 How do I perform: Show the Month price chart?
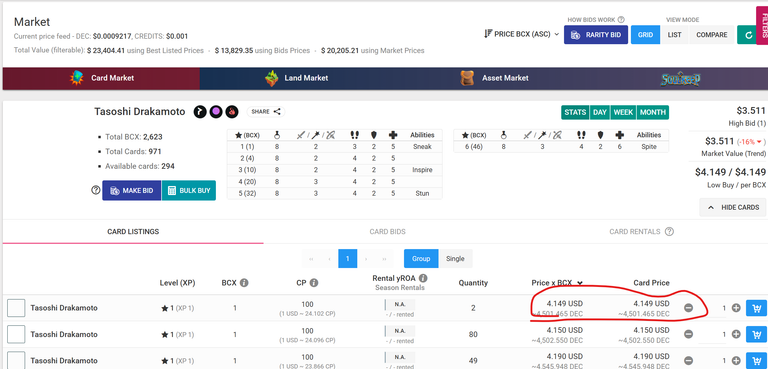coord(652,112)
